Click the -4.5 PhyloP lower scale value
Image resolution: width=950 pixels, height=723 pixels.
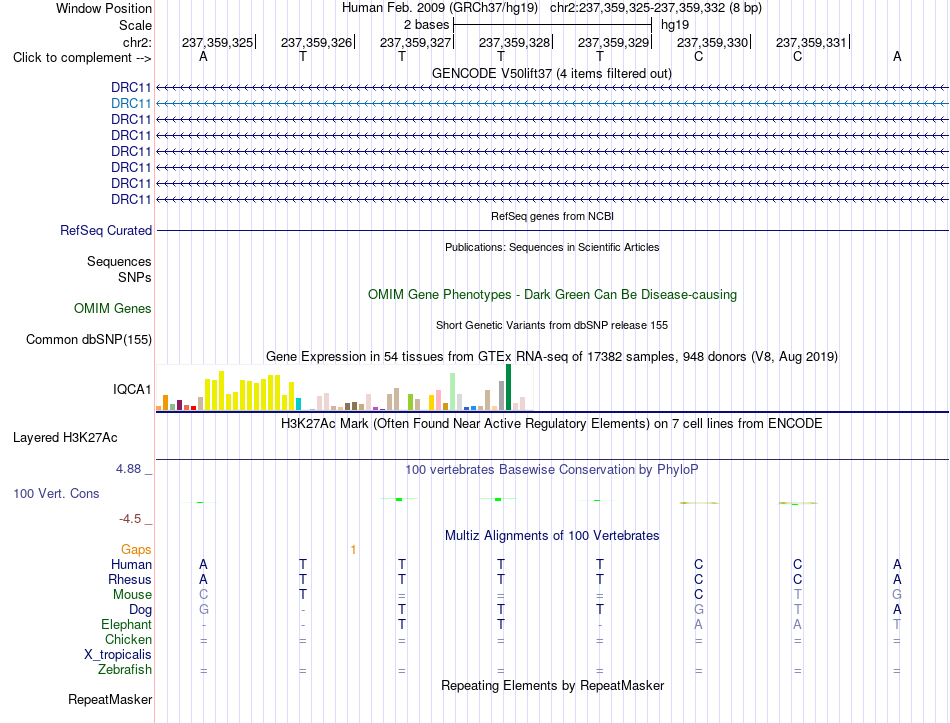pyautogui.click(x=130, y=519)
